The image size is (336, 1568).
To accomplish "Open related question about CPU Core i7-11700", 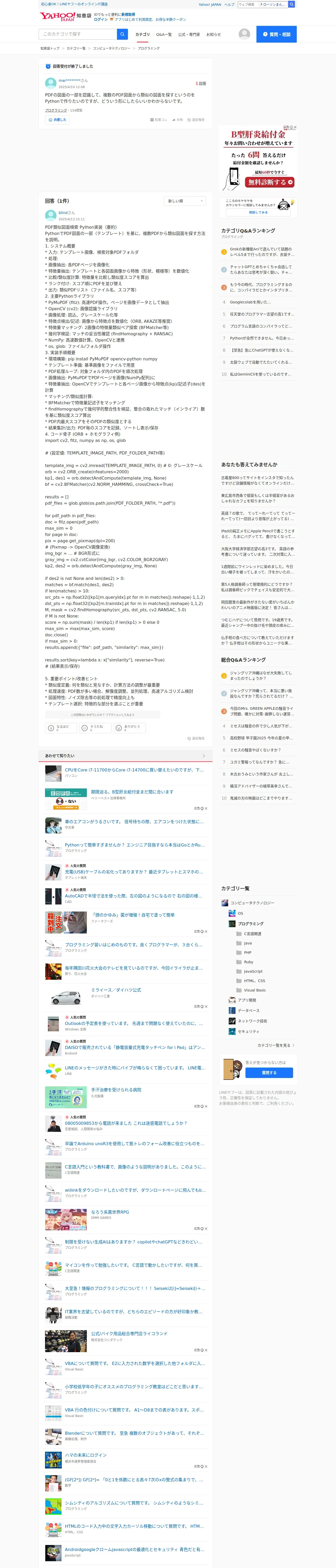I will tap(134, 770).
